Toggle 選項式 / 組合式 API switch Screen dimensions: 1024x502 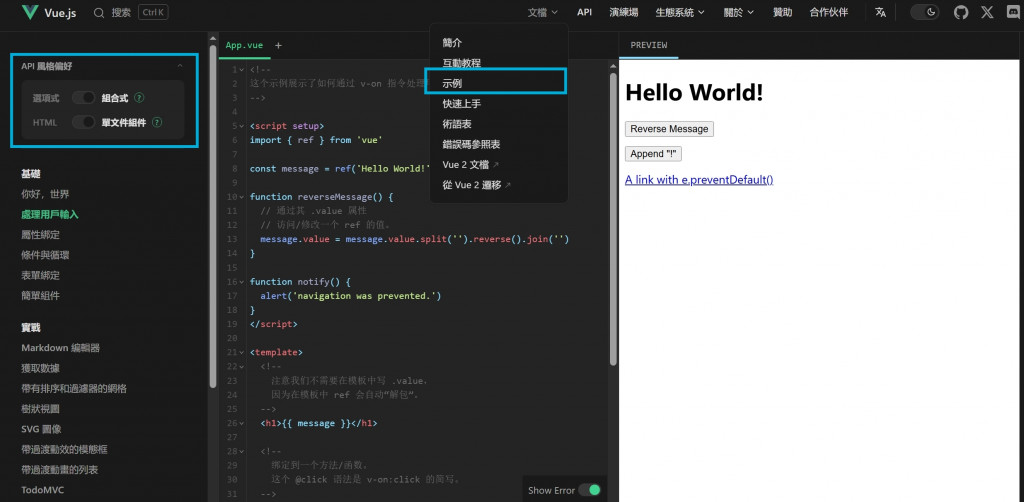click(x=84, y=98)
